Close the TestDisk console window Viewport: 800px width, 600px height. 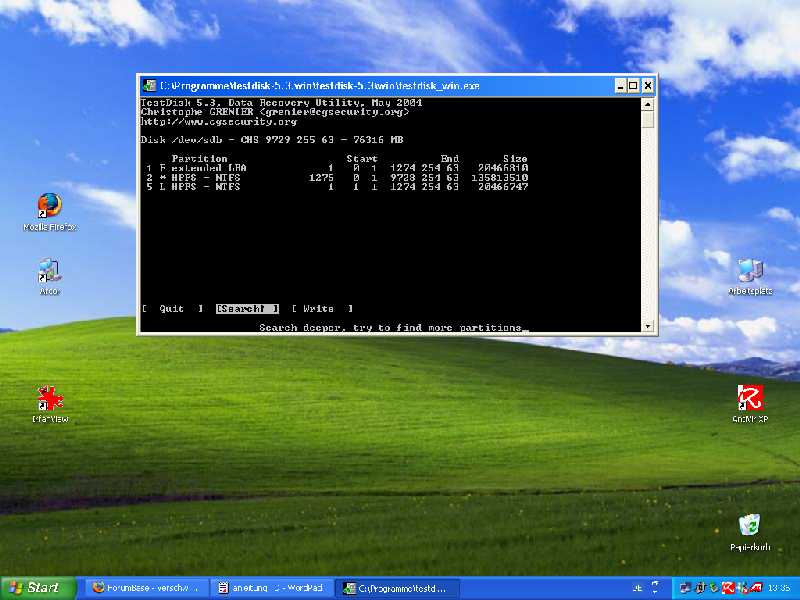click(647, 86)
